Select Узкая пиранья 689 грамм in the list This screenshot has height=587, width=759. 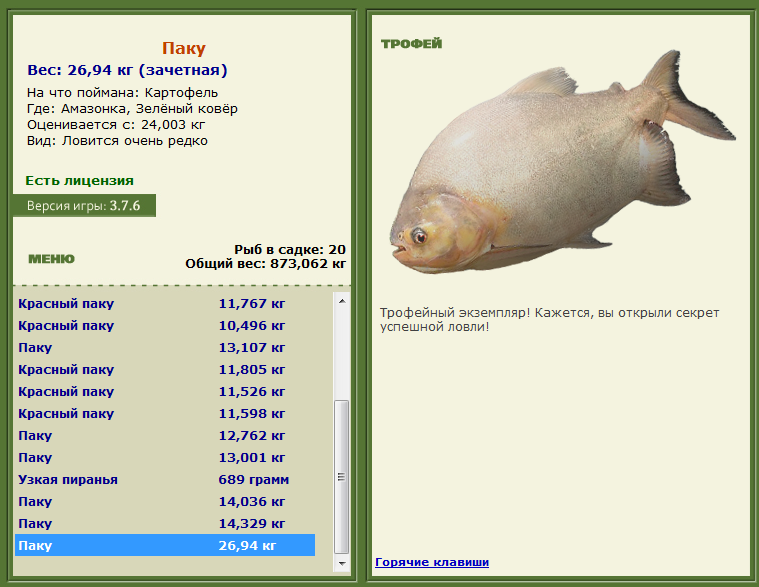(x=165, y=480)
